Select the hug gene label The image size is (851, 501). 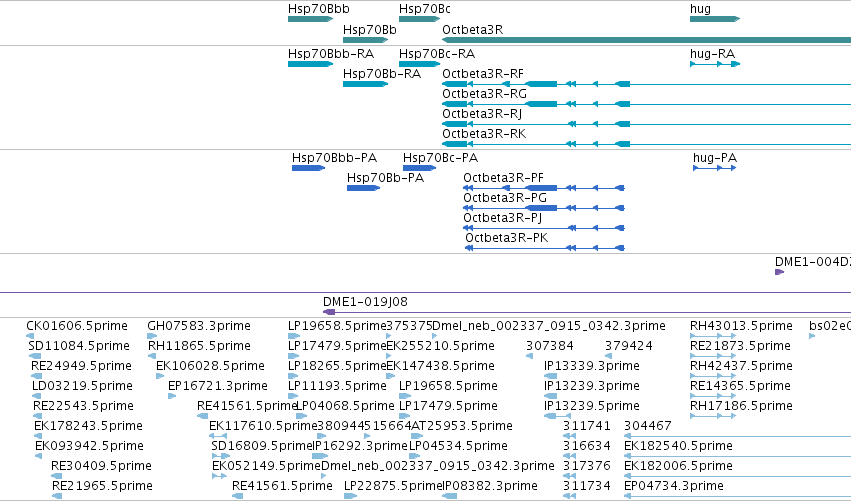pos(700,9)
